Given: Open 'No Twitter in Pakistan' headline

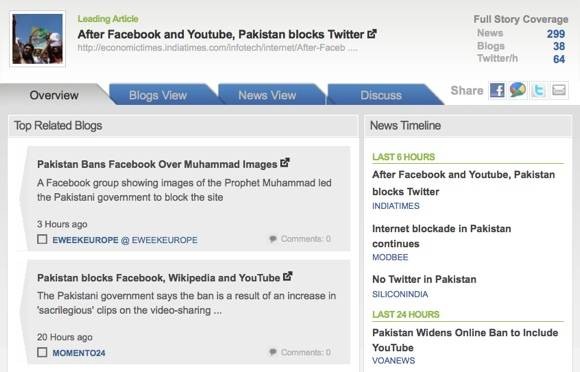Looking at the screenshot, I should [x=424, y=279].
